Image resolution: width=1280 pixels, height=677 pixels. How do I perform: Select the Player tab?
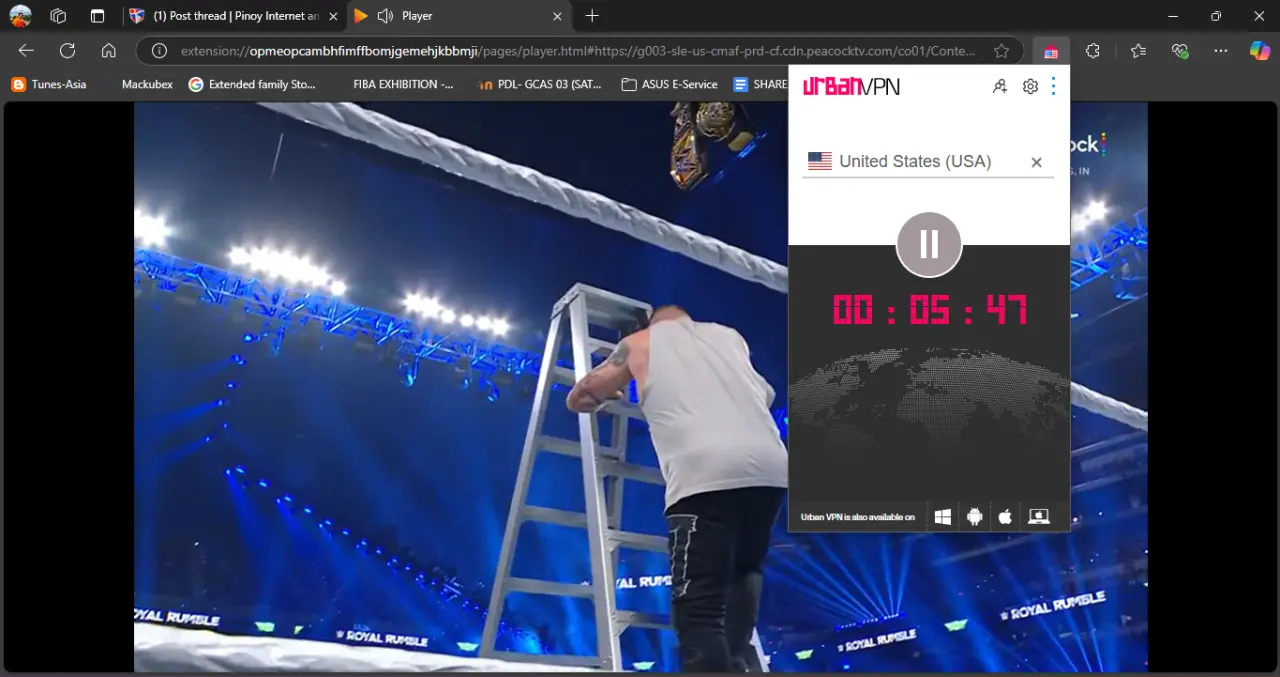(x=460, y=16)
